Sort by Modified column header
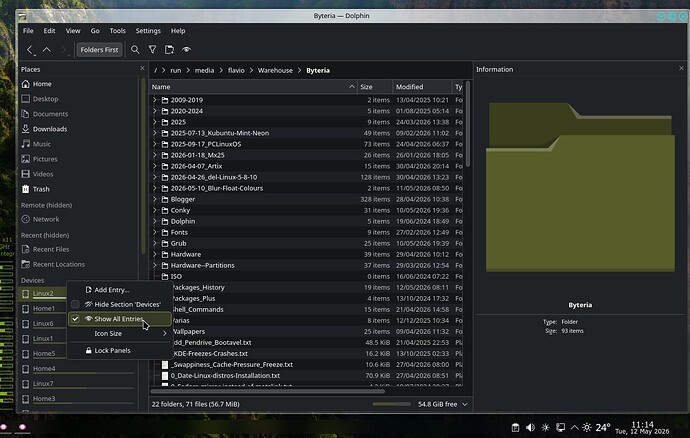The height and width of the screenshot is (438, 690). (x=422, y=87)
